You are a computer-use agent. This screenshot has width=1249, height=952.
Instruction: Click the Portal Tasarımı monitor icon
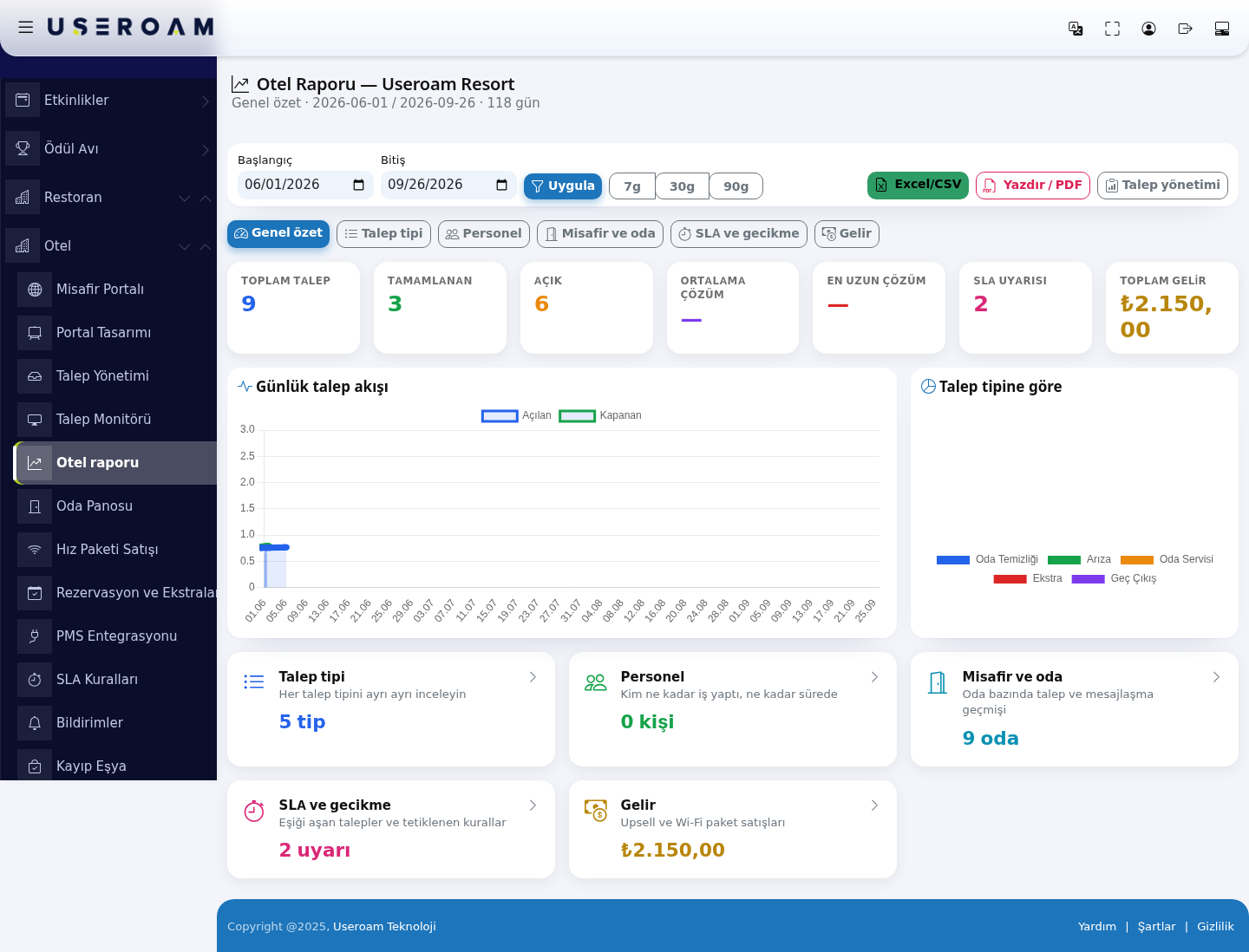(35, 333)
